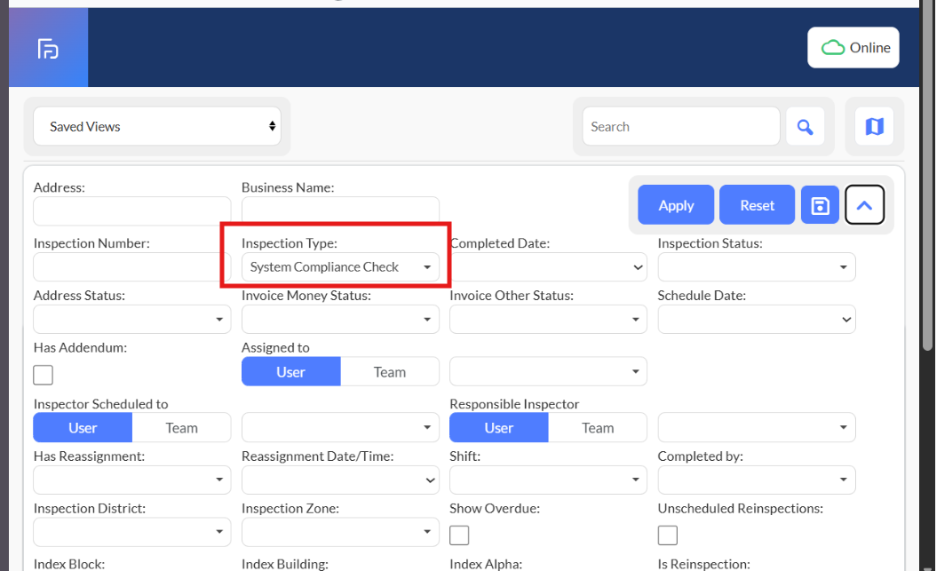Open the map view icon
This screenshot has width=936, height=571.
874,127
